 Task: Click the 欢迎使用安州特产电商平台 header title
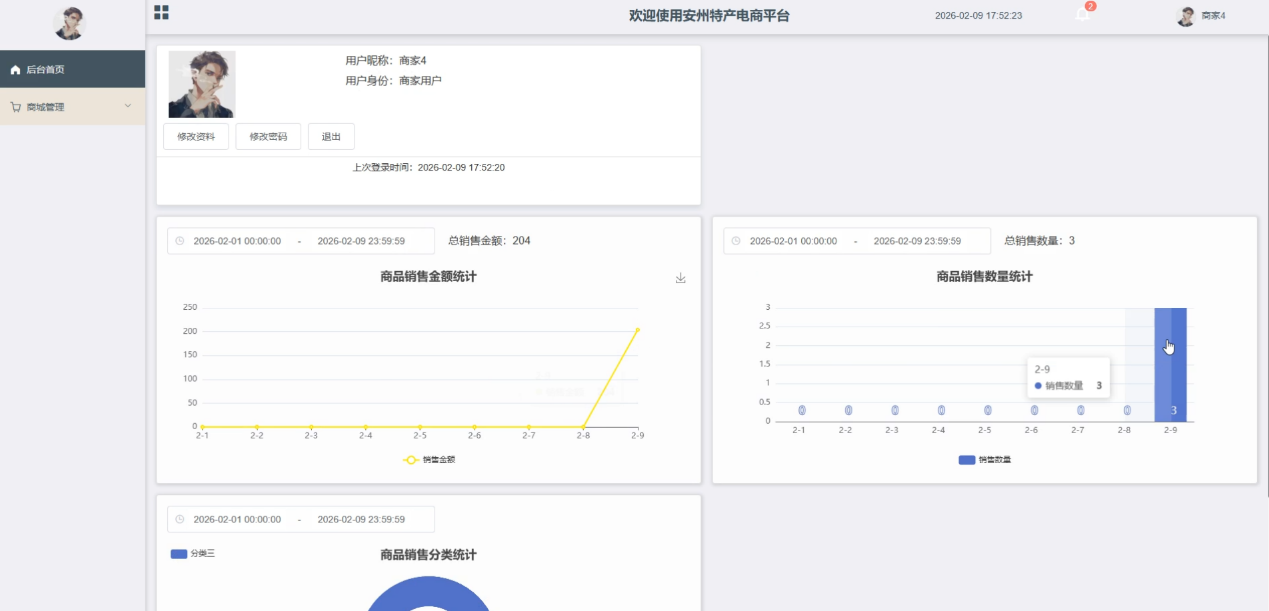[709, 16]
